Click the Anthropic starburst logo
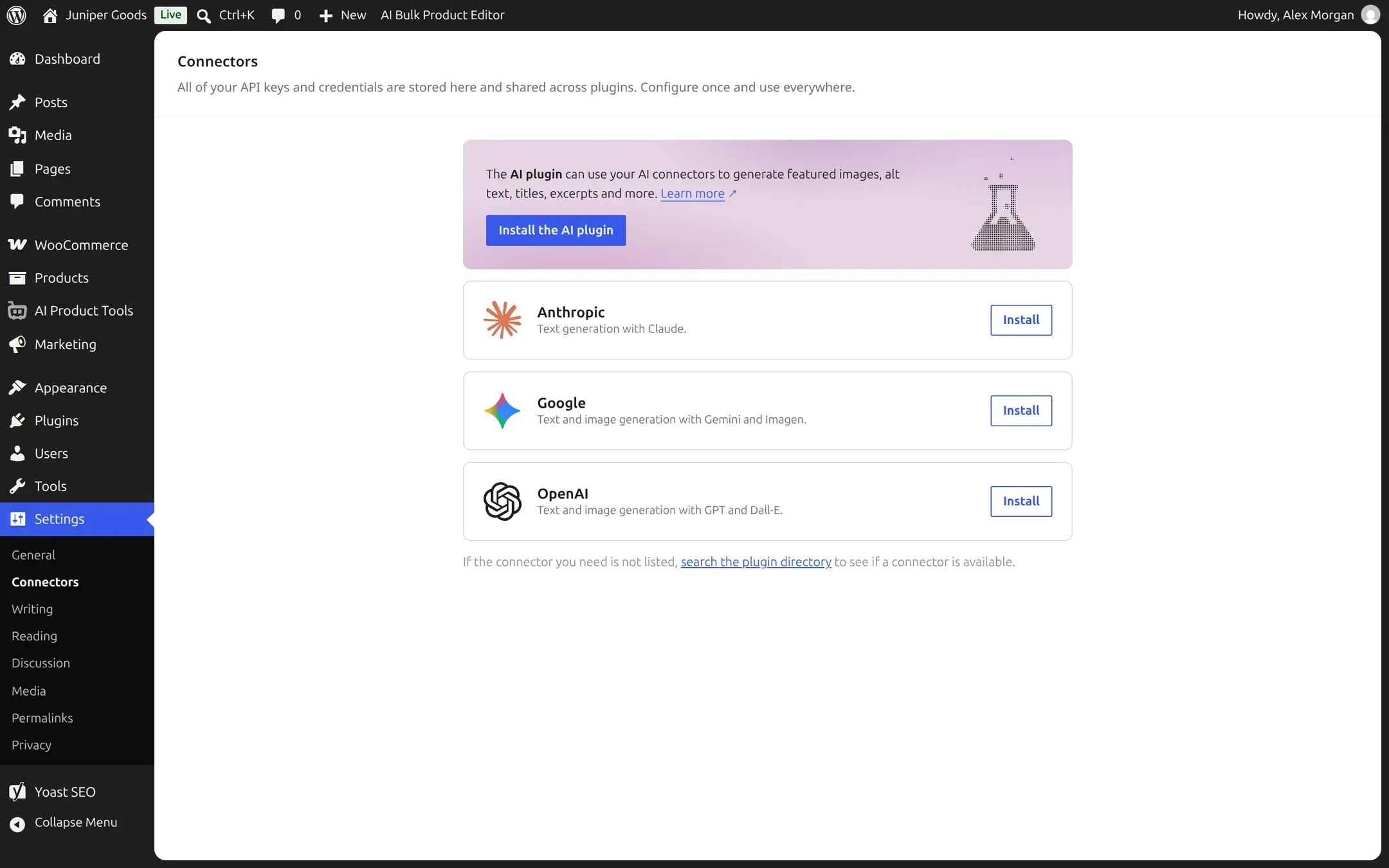1389x868 pixels. click(502, 320)
